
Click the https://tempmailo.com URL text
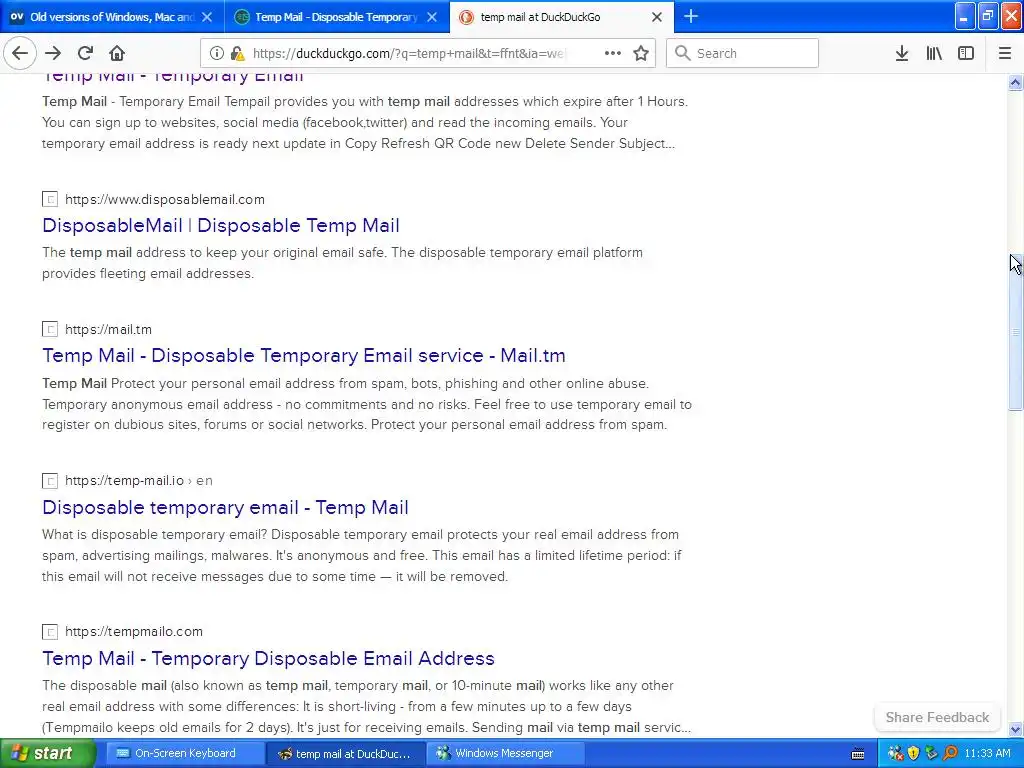pyautogui.click(x=134, y=632)
